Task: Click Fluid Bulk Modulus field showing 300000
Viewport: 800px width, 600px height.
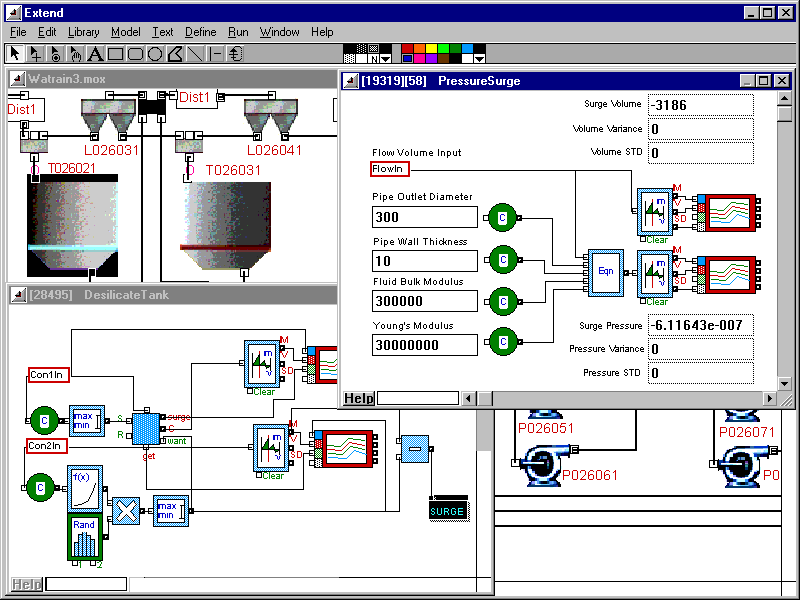Action: pyautogui.click(x=425, y=301)
